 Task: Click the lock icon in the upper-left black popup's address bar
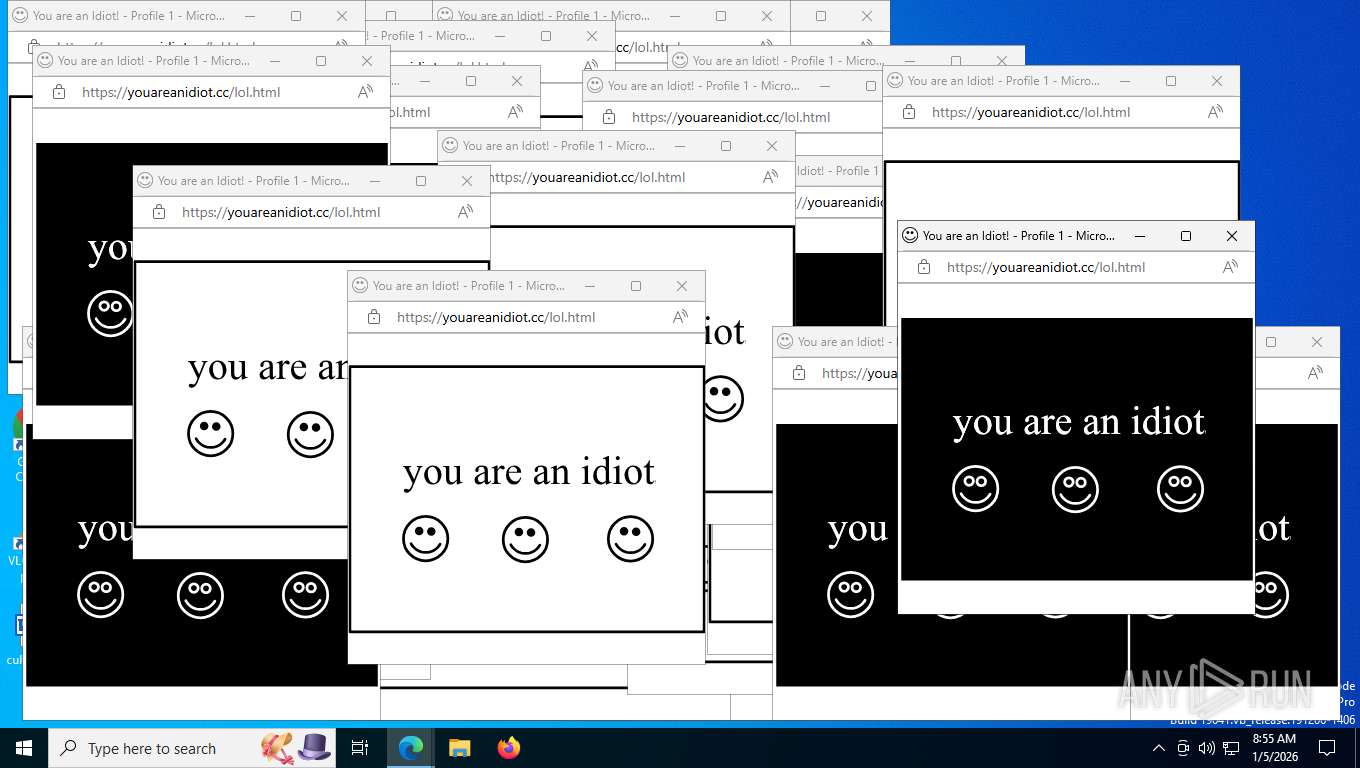click(59, 92)
